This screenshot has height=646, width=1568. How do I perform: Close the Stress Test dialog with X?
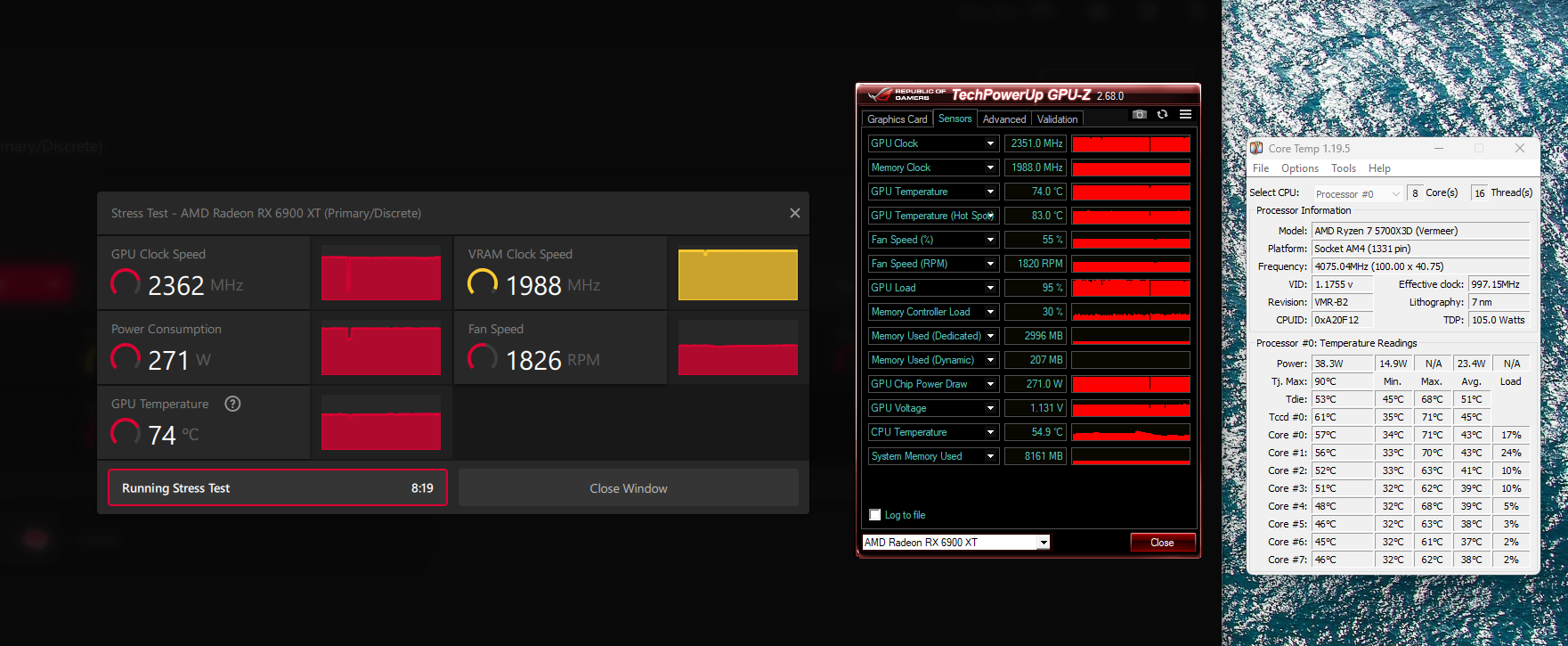click(x=794, y=213)
